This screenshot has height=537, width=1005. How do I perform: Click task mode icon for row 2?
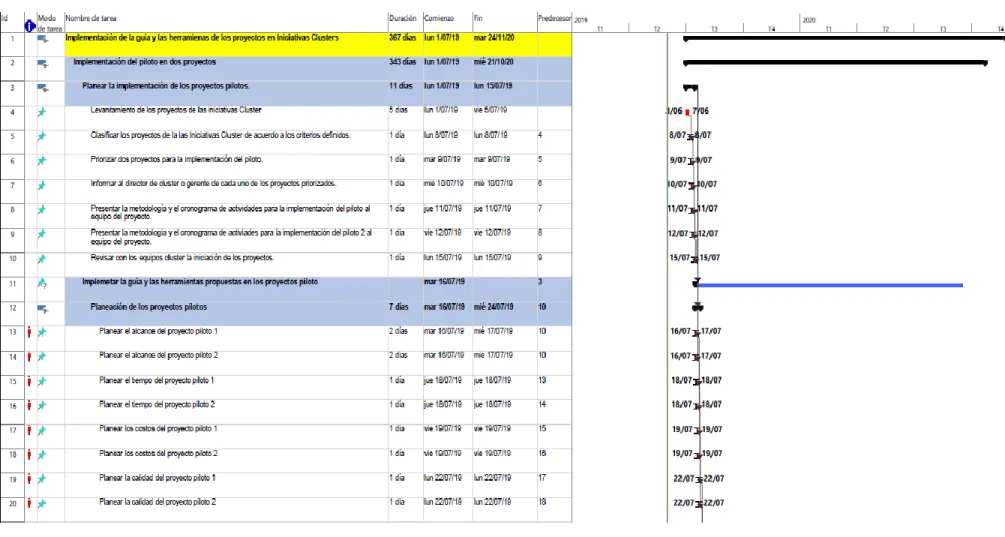pyautogui.click(x=42, y=63)
